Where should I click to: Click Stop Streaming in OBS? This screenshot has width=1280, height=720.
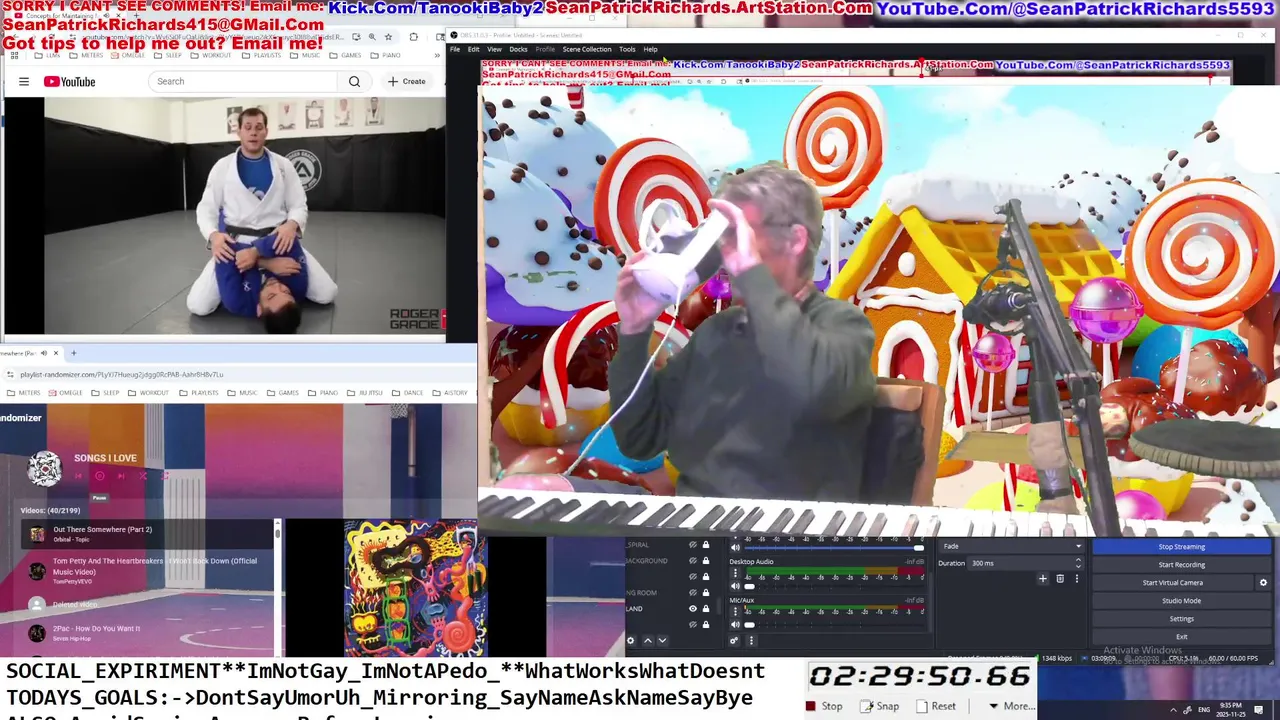tap(1181, 547)
